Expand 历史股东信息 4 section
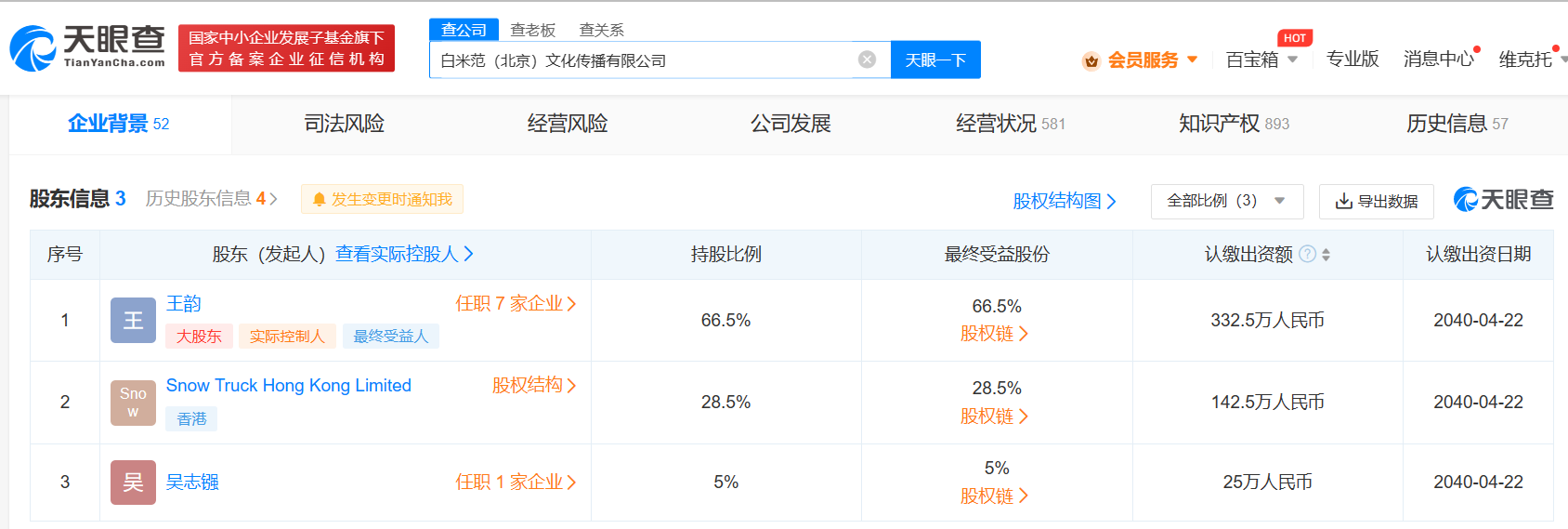 click(212, 198)
